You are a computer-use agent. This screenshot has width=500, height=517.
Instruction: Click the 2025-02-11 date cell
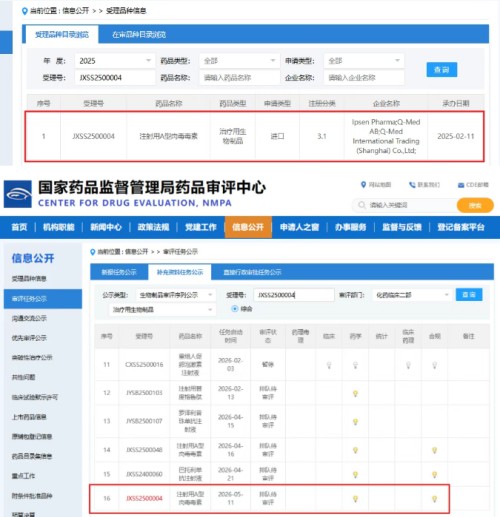point(456,136)
